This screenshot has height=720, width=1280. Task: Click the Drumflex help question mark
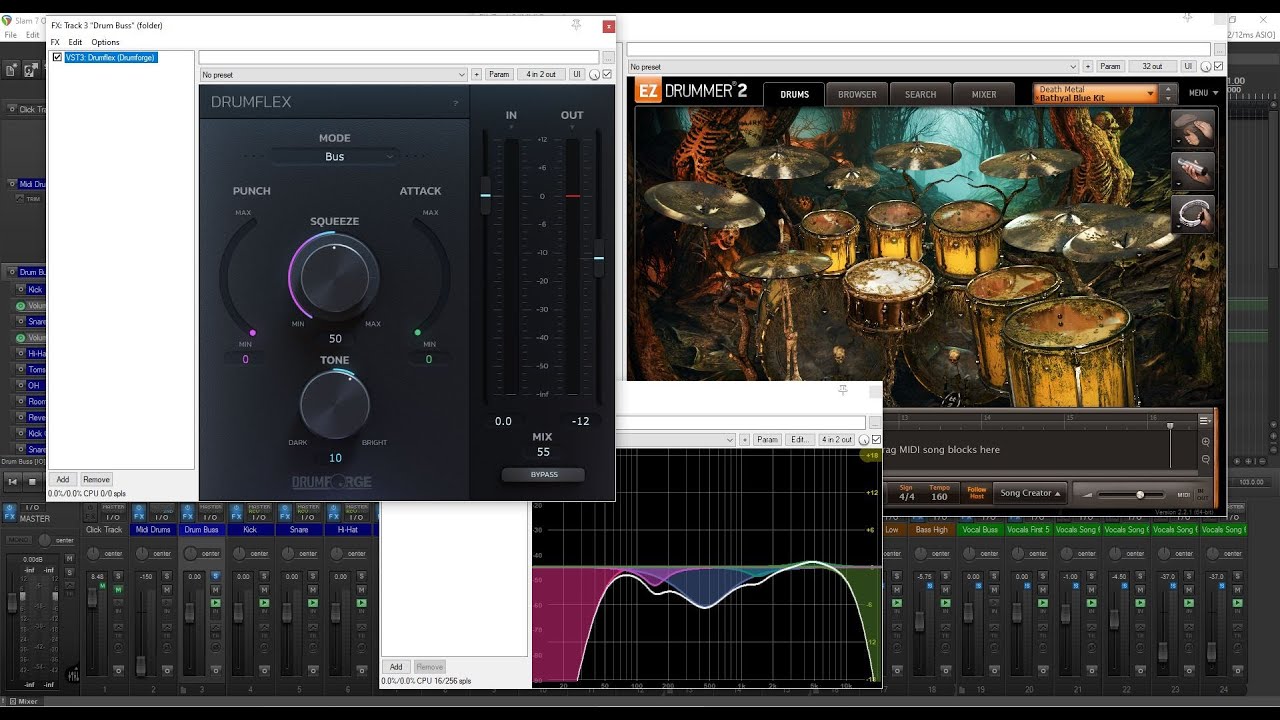pos(456,103)
